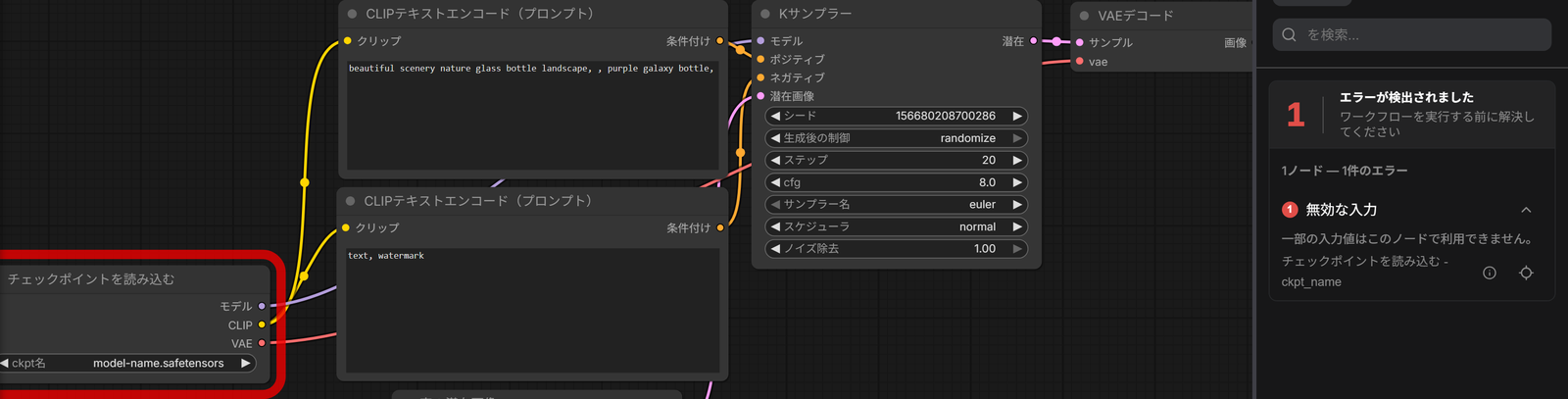Image resolution: width=1568 pixels, height=399 pixels.
Task: Collapse the top CLIPテキストエンコード node via its dot
Action: (x=352, y=14)
